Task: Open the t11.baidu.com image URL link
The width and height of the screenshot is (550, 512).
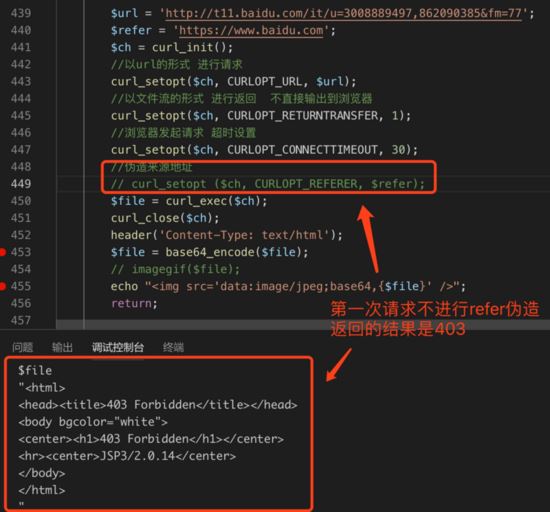Action: pyautogui.click(x=343, y=13)
